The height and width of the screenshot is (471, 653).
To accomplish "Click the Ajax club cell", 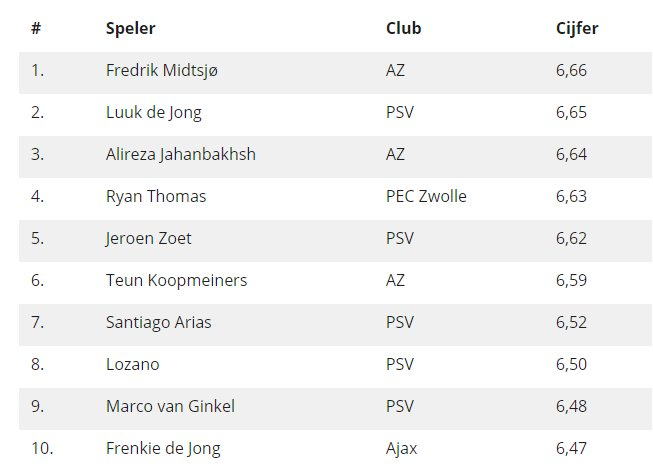I will coord(402,448).
